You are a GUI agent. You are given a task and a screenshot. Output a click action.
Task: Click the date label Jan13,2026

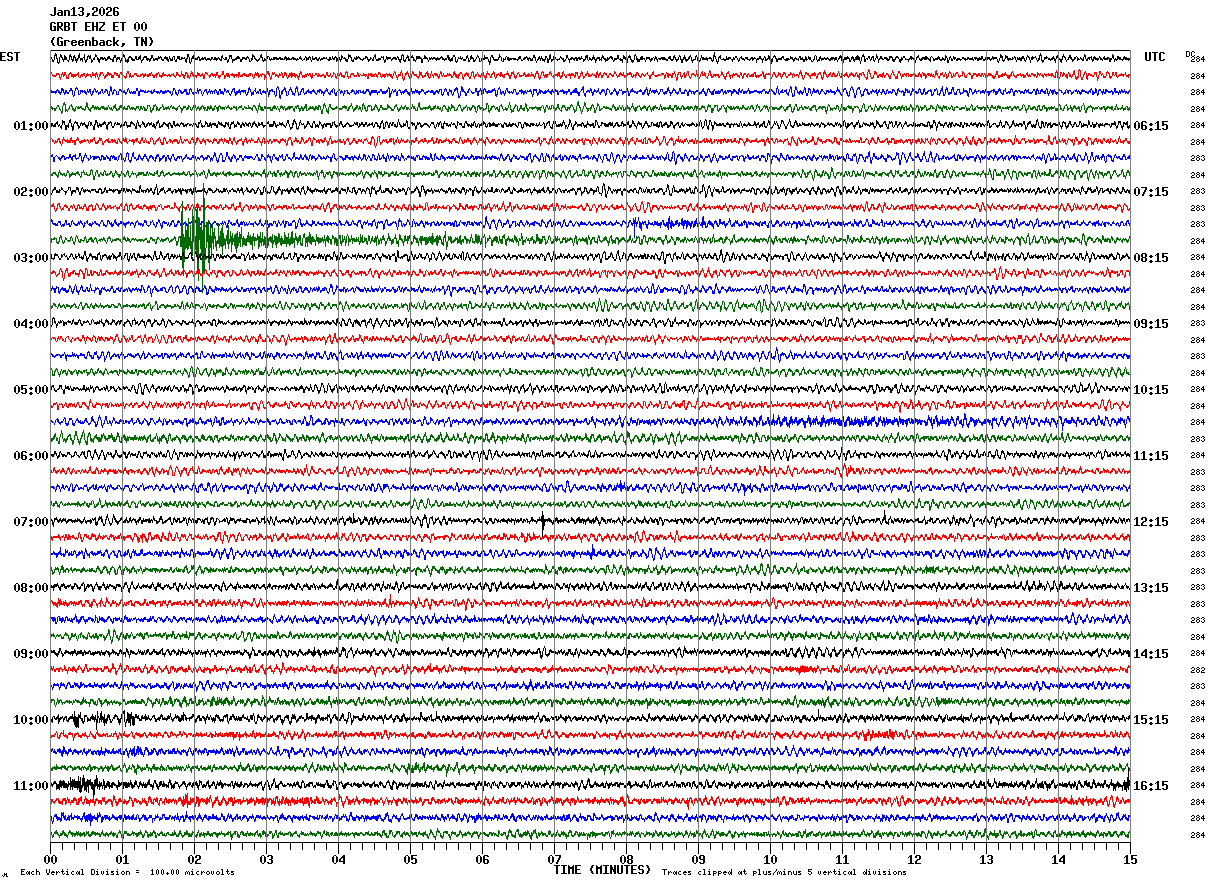tap(84, 12)
